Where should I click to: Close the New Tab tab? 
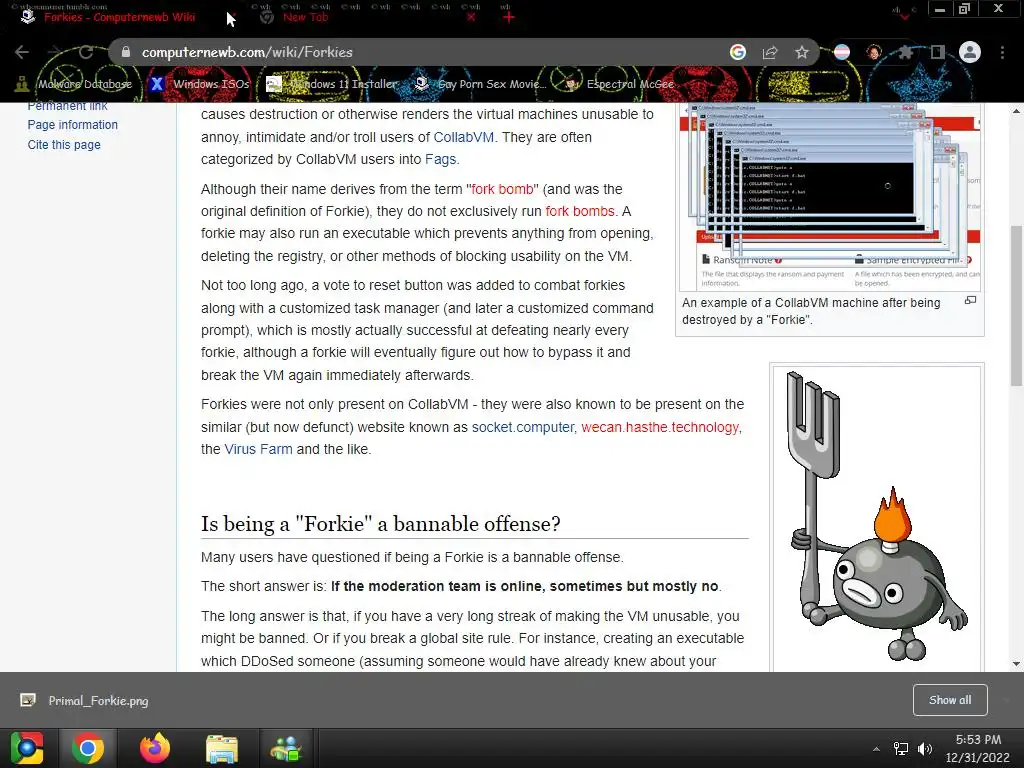471,17
